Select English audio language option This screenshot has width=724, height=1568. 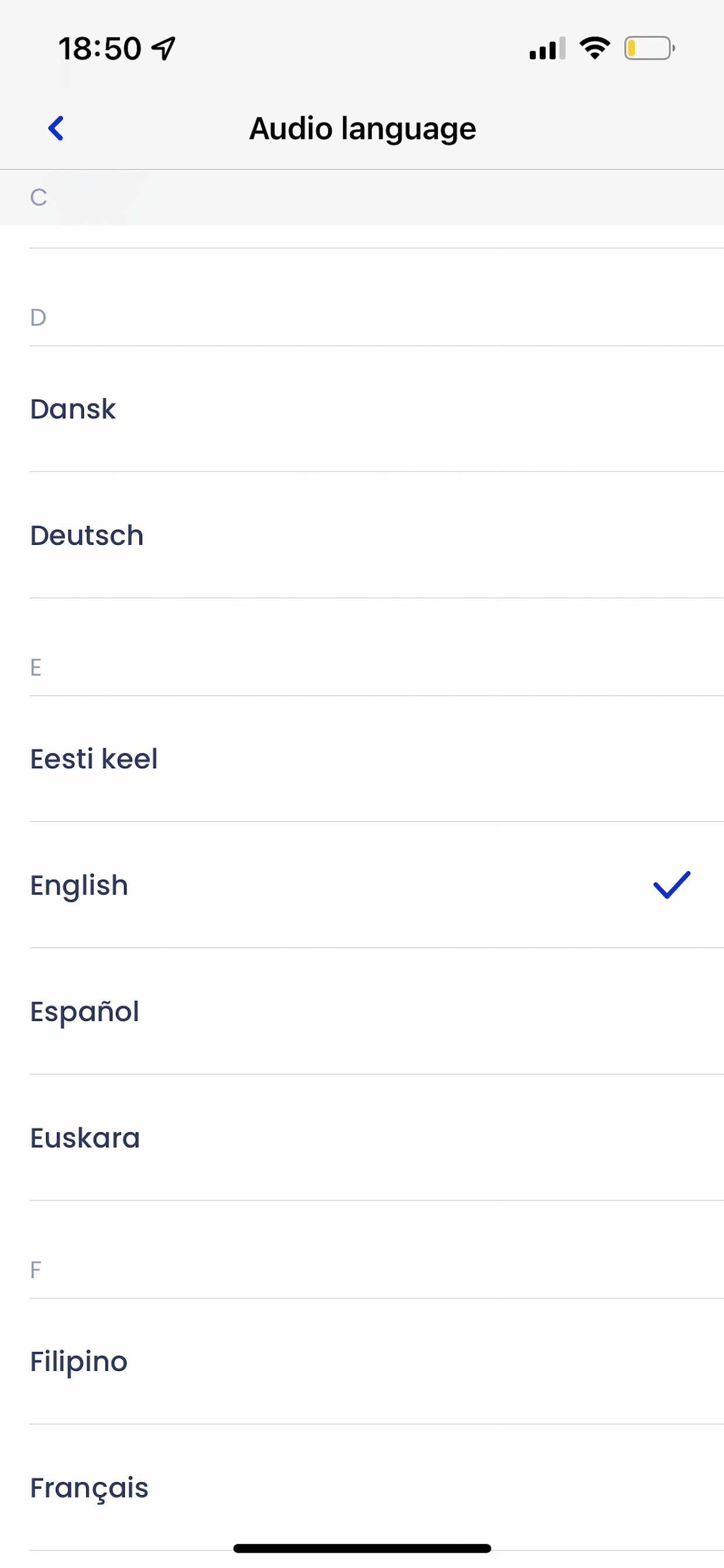pos(80,885)
